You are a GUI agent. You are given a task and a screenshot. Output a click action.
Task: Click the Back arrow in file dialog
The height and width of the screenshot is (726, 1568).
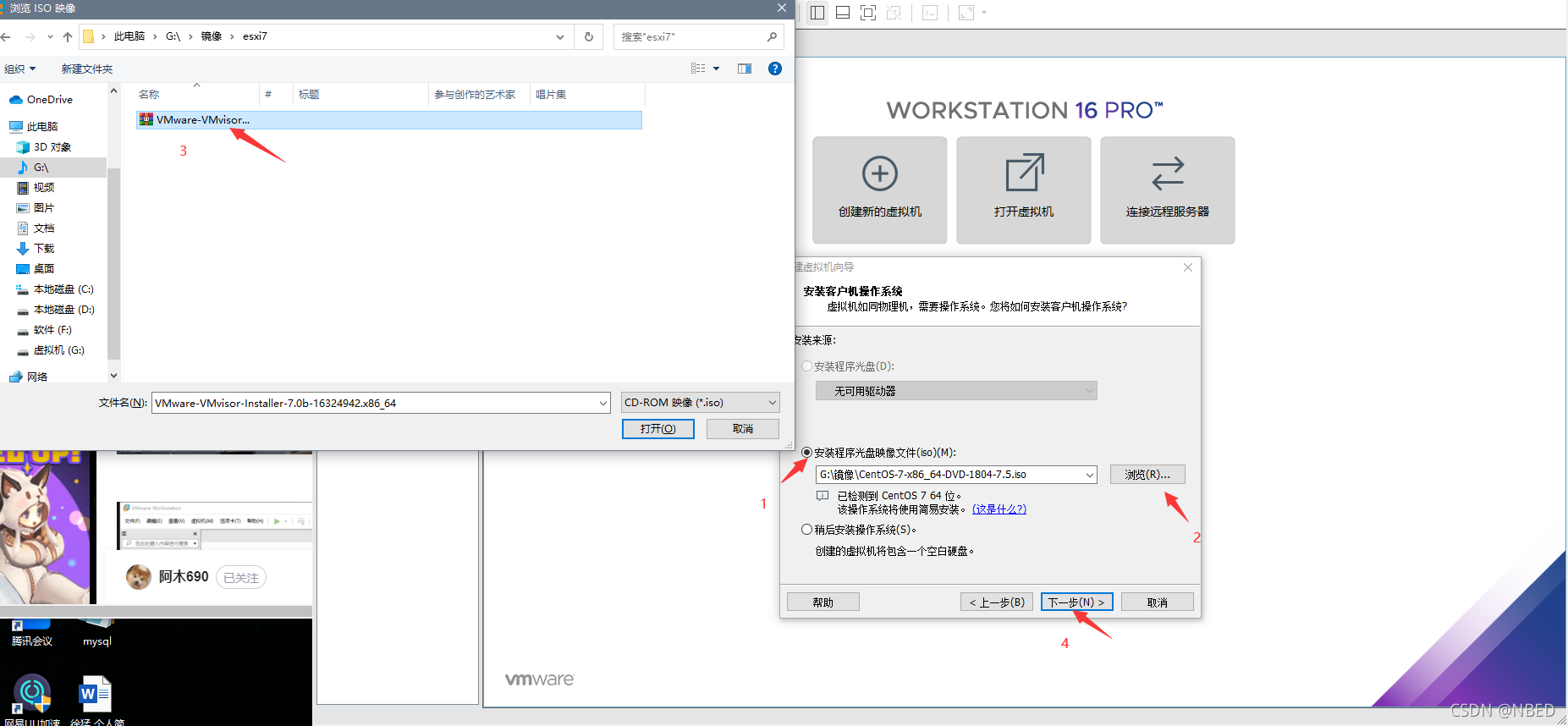pyautogui.click(x=6, y=36)
